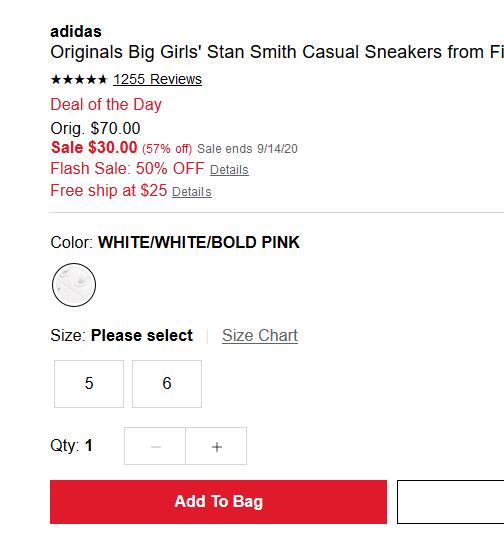Click the Please select size prompt
The height and width of the screenshot is (538, 504).
tap(142, 336)
